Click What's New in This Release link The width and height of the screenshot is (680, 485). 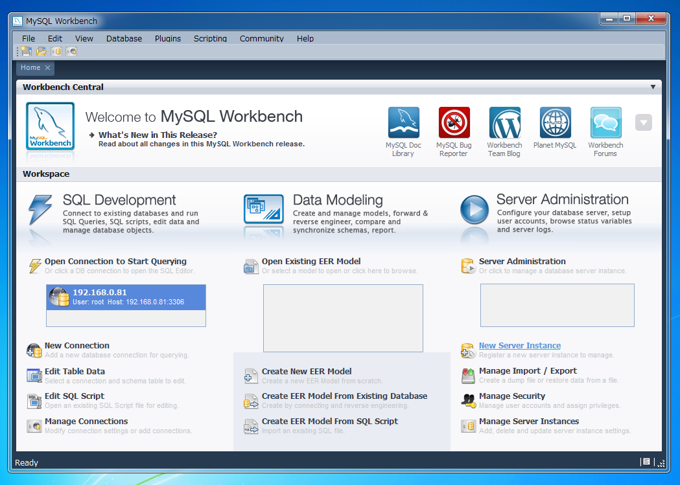158,135
